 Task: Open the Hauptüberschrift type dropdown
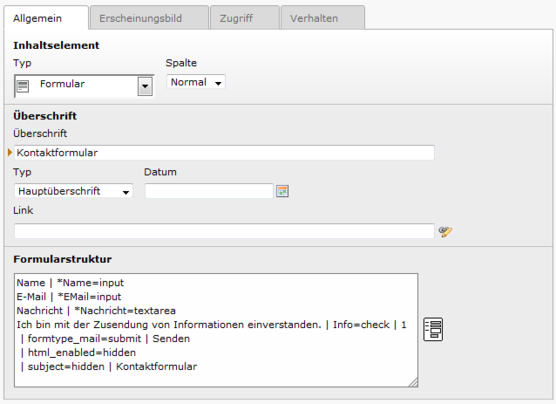coord(73,191)
